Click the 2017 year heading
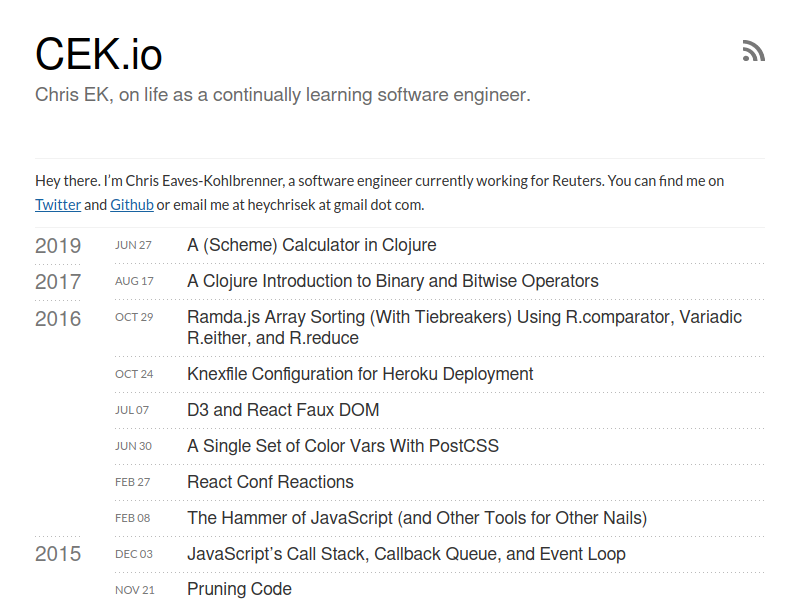Screen dimensions: 800x600 (58, 282)
